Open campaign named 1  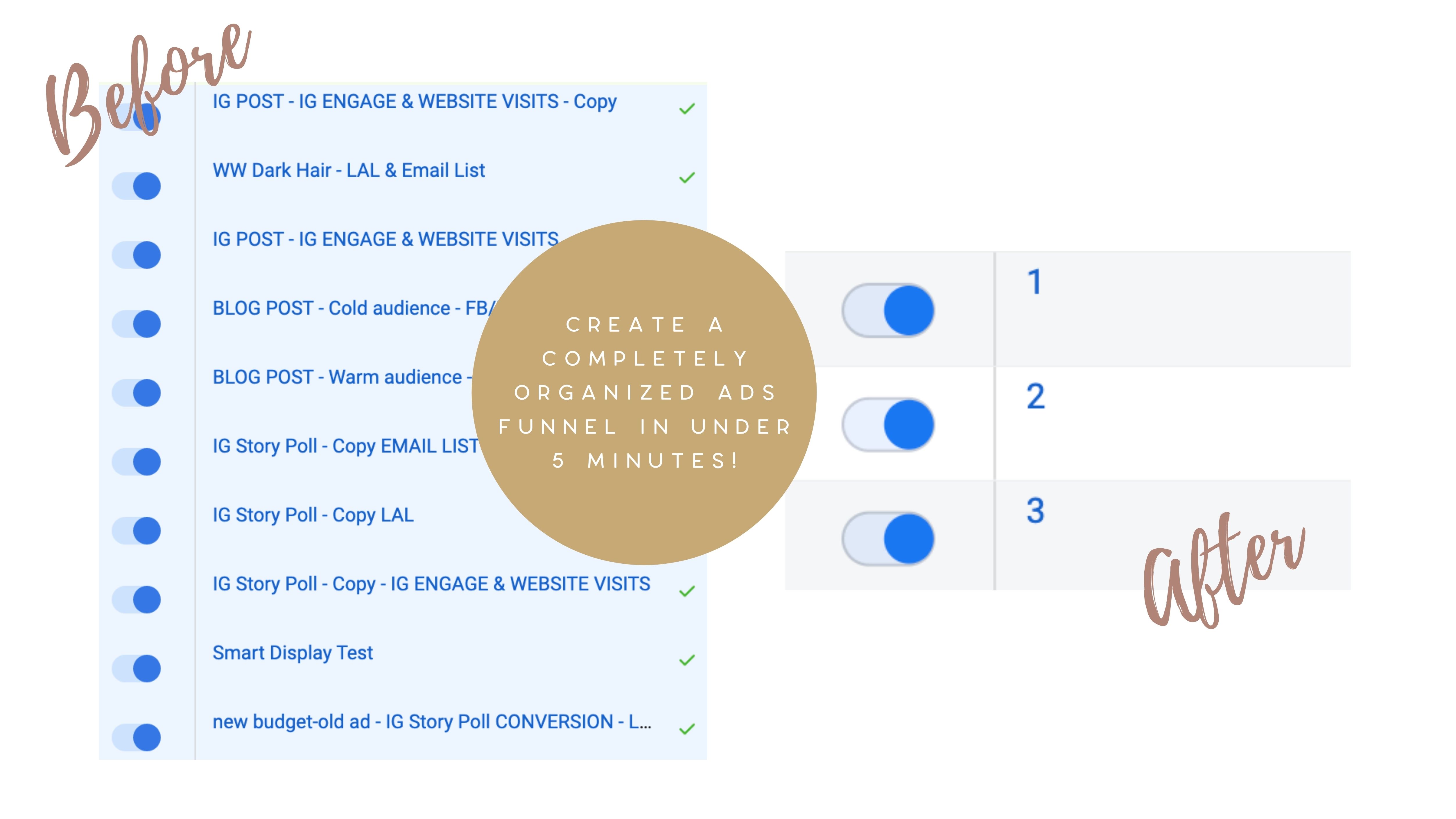point(1034,281)
